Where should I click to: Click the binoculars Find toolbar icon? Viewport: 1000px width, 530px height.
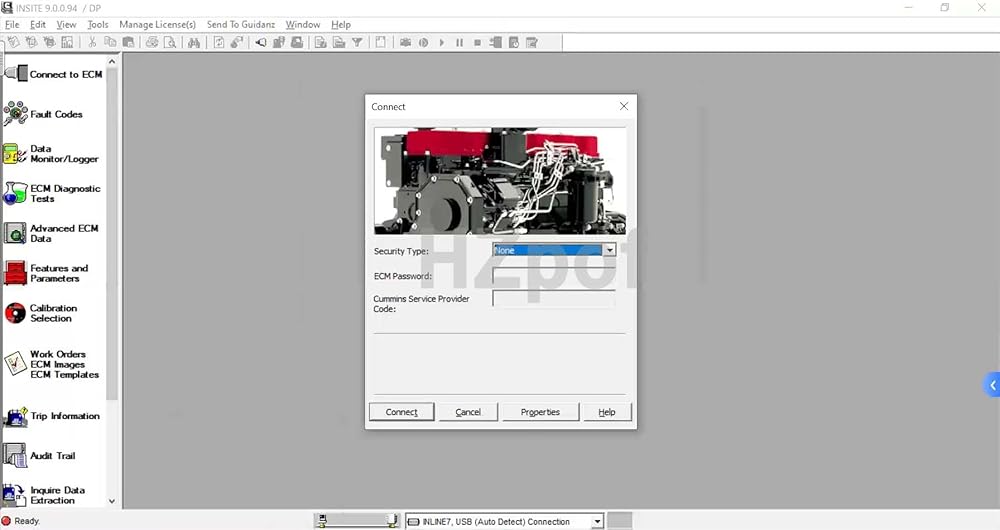tap(194, 43)
